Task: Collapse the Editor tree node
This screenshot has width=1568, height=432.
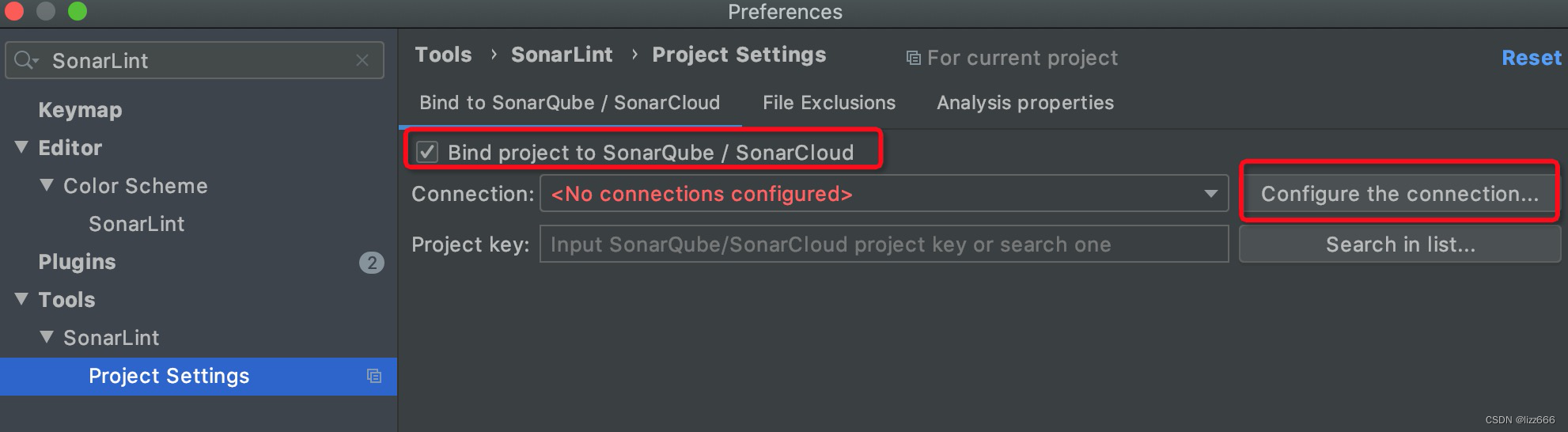Action: [21, 147]
